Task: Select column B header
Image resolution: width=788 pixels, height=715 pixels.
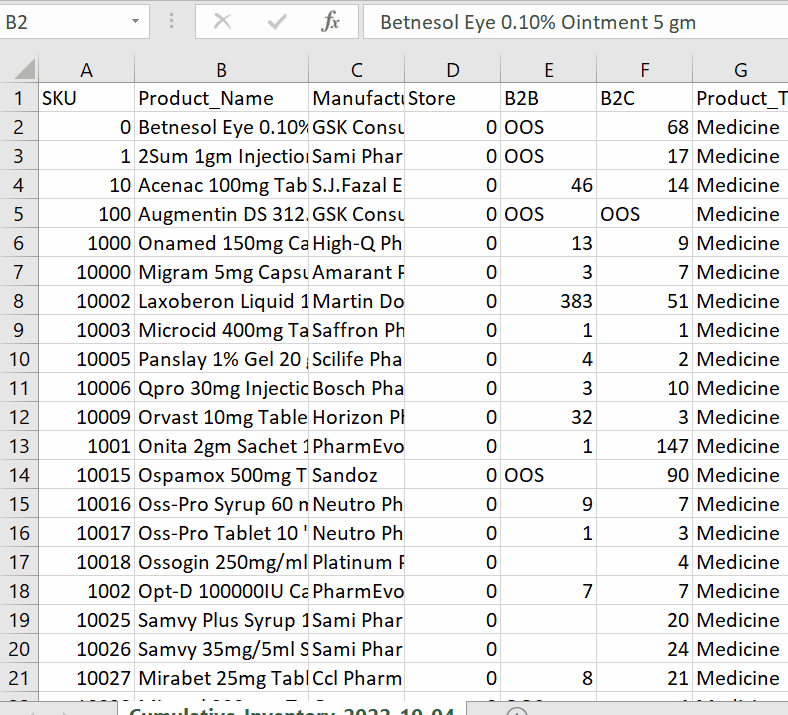Action: 221,70
